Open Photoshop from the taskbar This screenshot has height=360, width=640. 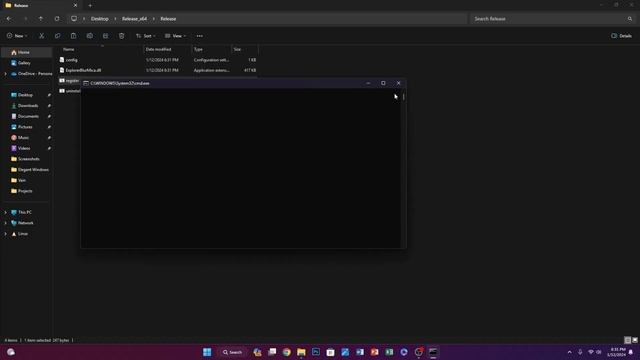316,352
